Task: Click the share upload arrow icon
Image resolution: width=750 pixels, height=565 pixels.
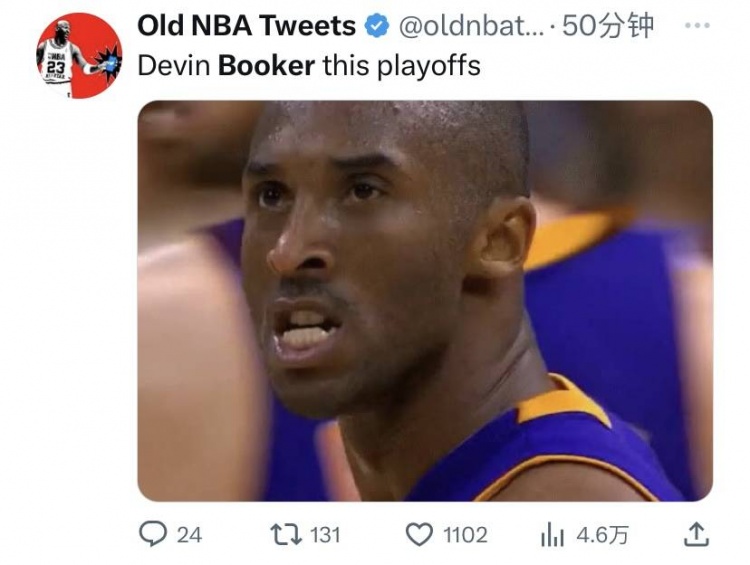Action: tap(696, 535)
